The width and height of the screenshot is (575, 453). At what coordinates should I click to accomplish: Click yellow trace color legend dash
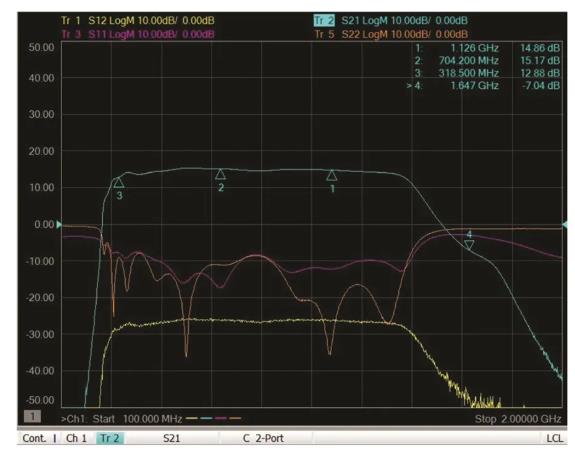coord(192,418)
